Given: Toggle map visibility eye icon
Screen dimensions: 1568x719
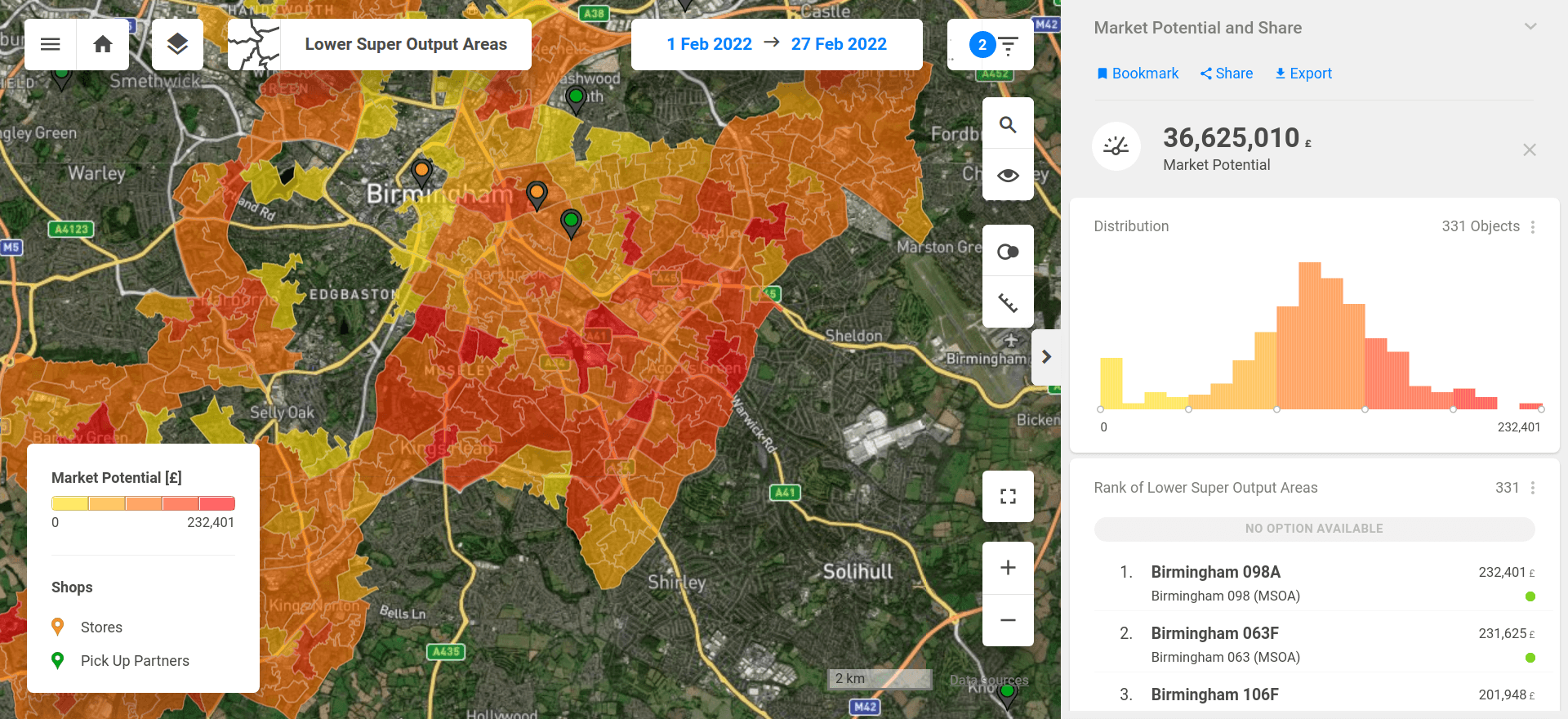Looking at the screenshot, I should (1008, 175).
